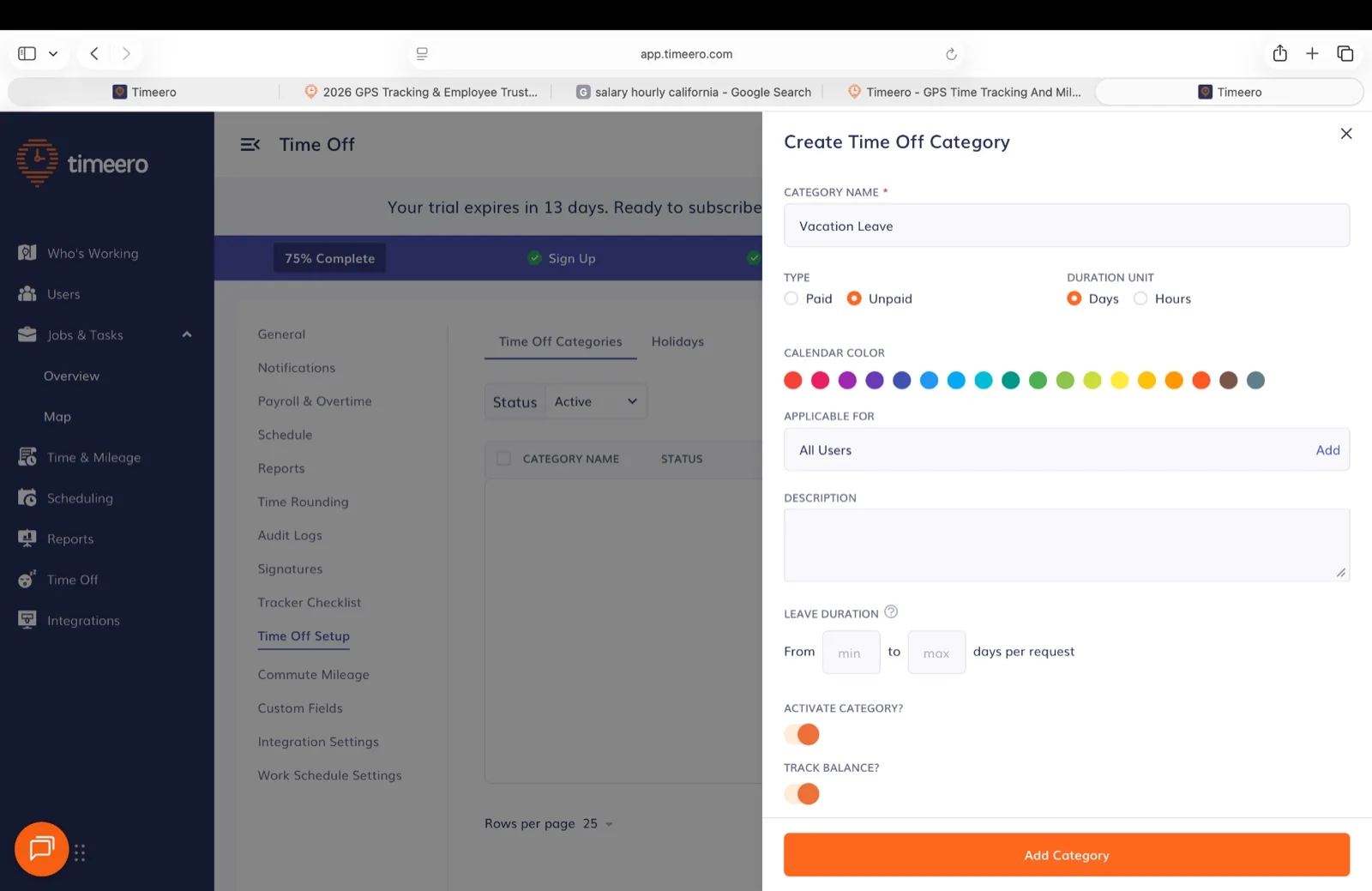Toggle the Track Balance switch

(803, 794)
